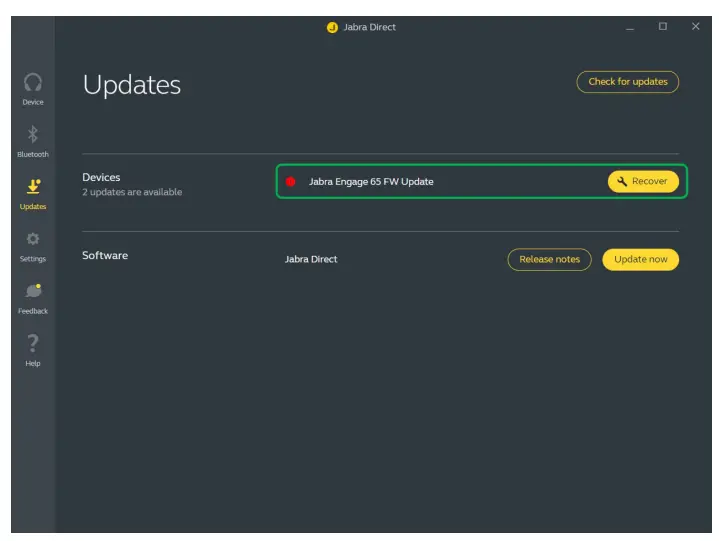The width and height of the screenshot is (719, 541).
Task: Click Update now for Jabra Direct
Action: coord(640,259)
